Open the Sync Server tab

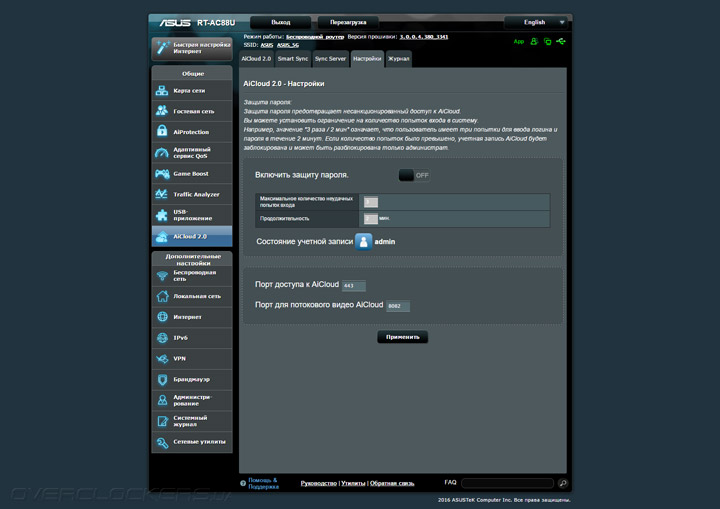(x=330, y=59)
